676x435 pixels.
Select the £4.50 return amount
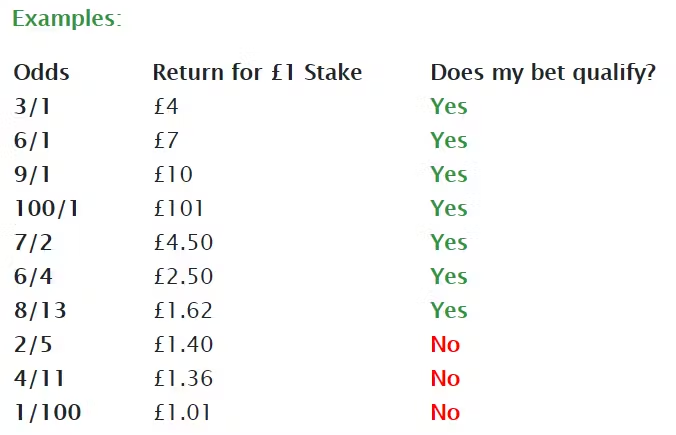coord(183,242)
